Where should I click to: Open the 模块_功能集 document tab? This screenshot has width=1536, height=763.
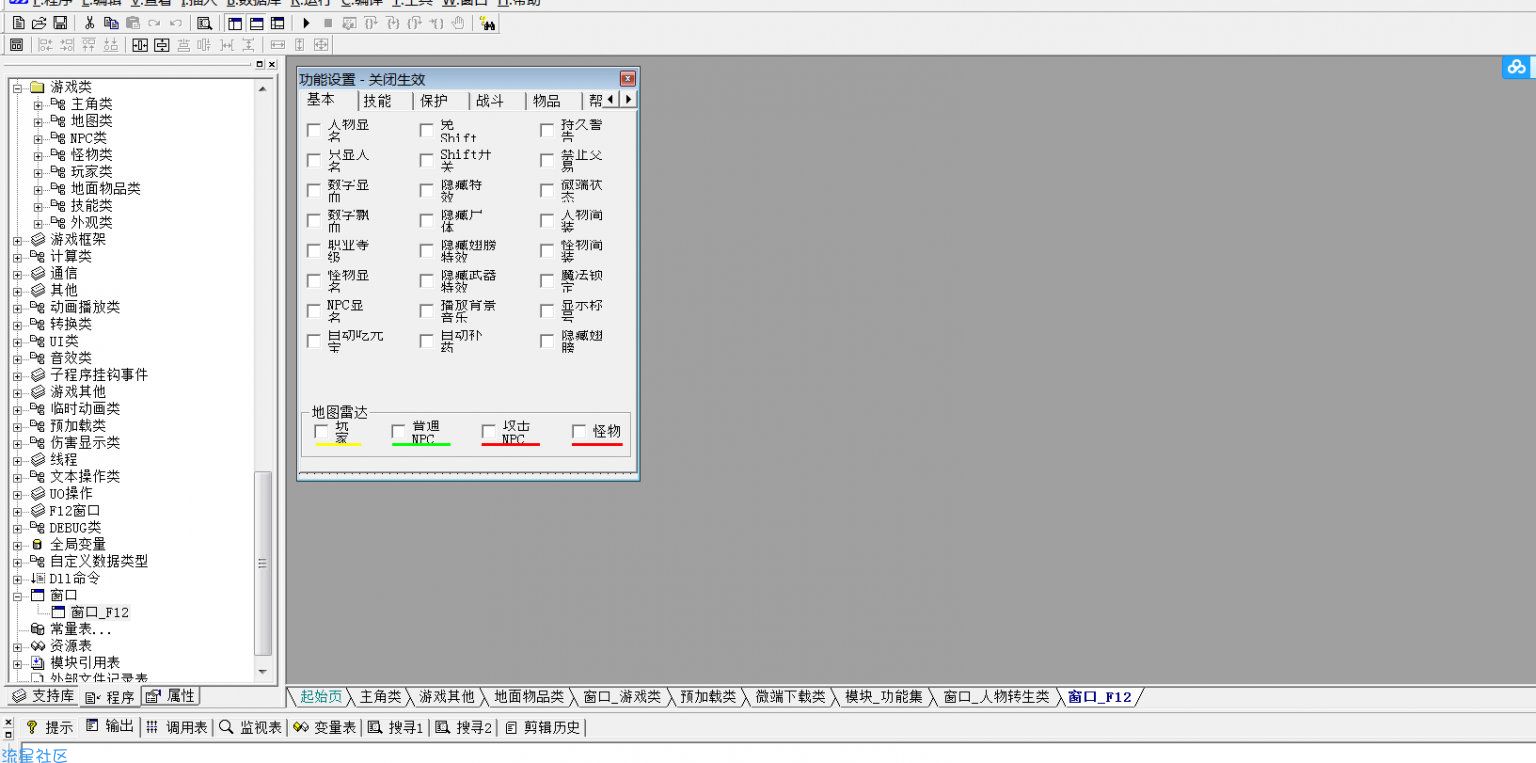[884, 697]
